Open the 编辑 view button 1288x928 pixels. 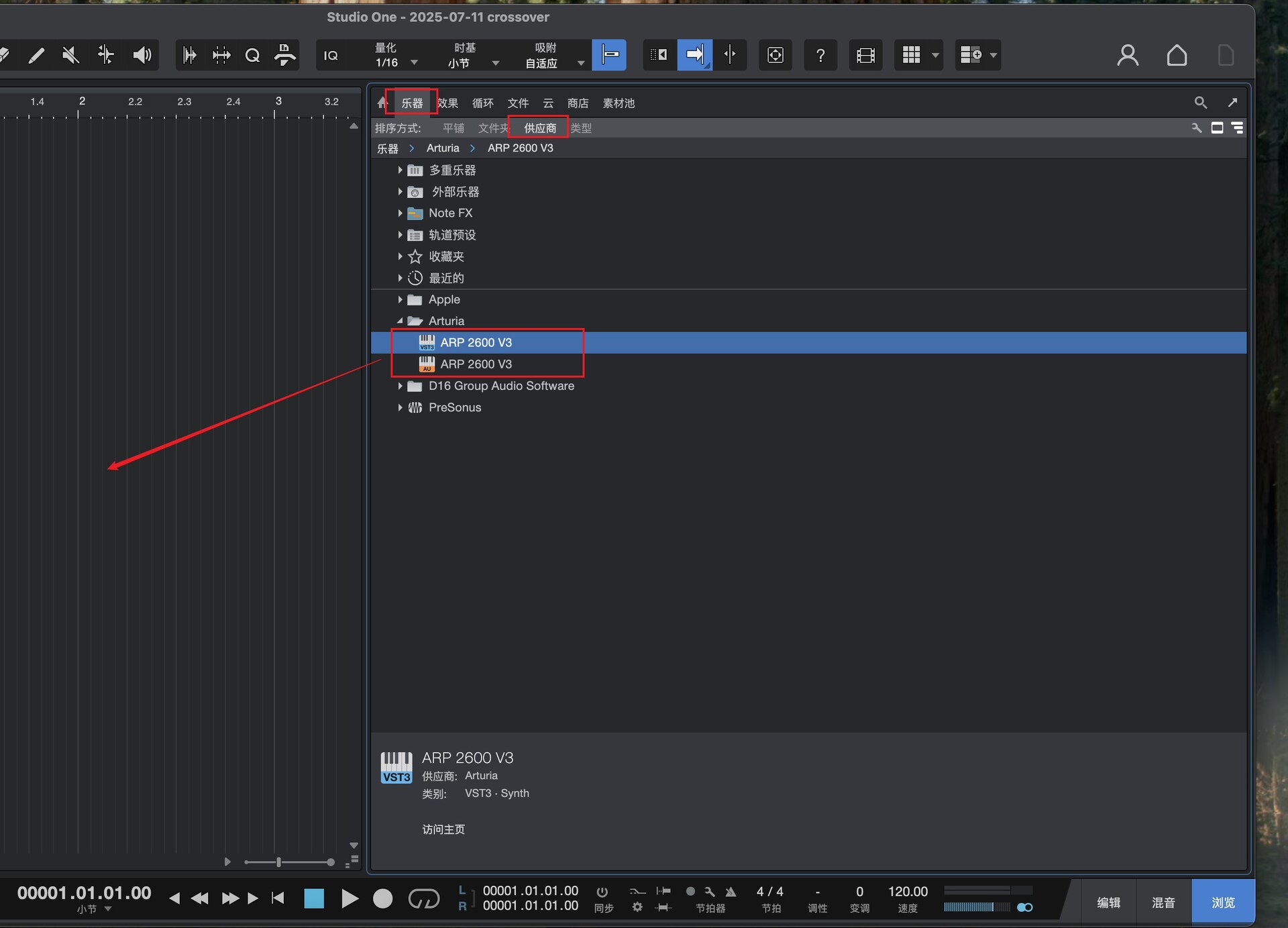(1108, 903)
